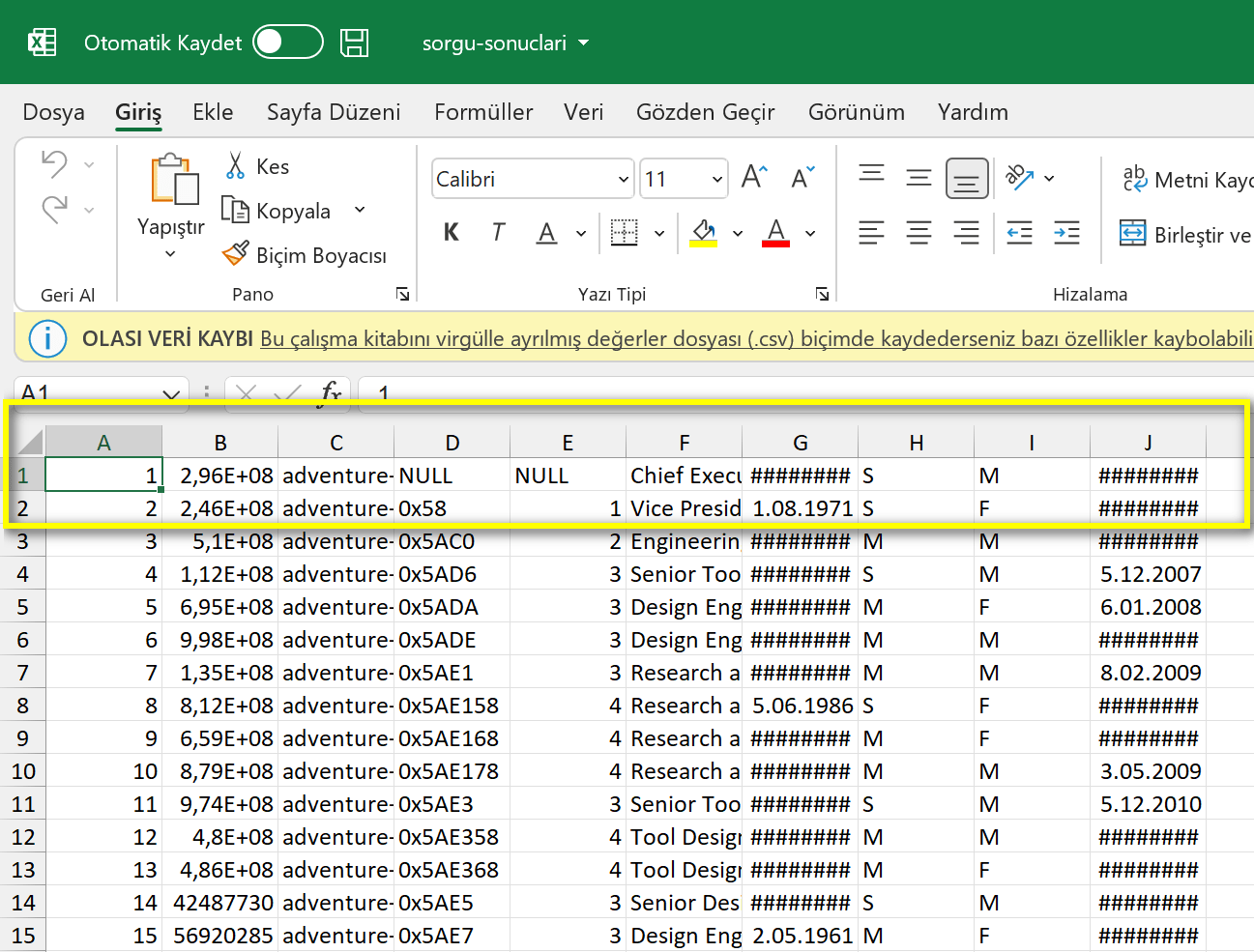The width and height of the screenshot is (1254, 952).
Task: Toggle bold K formatting
Action: [x=452, y=232]
